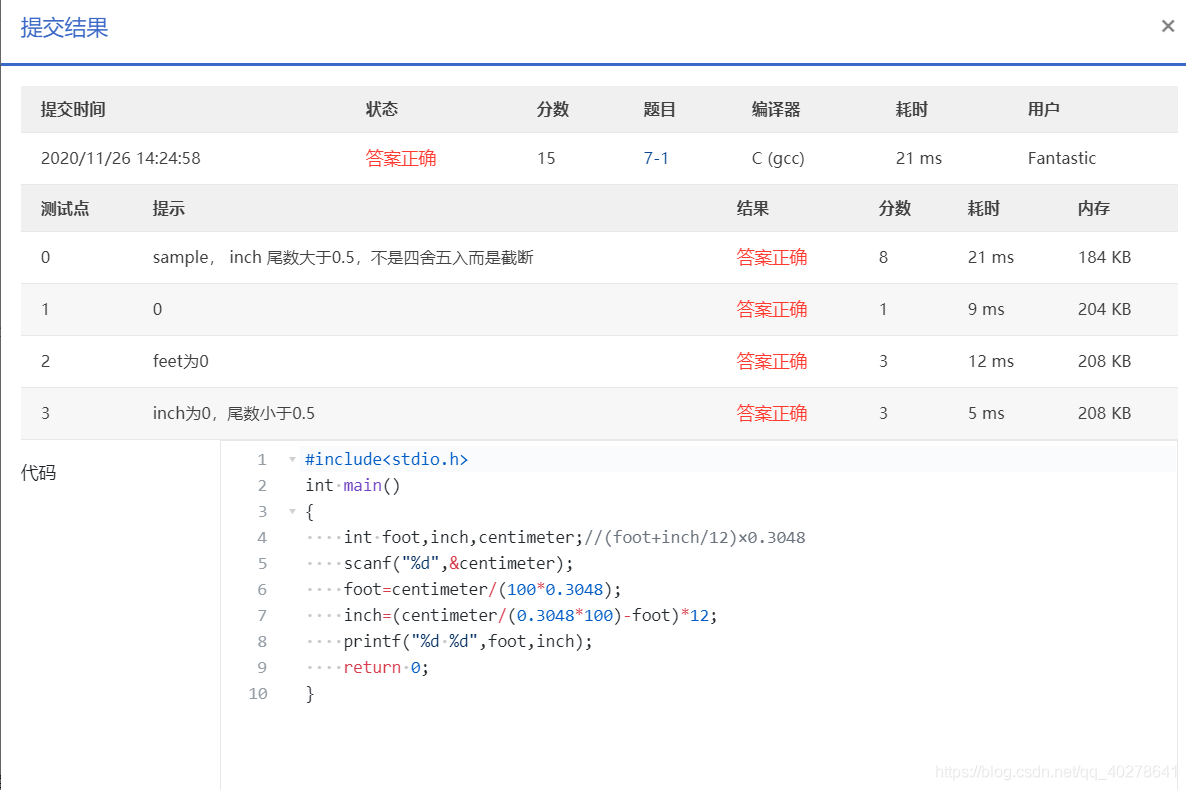
Task: Click the red 答案正确 status in top row
Action: [x=401, y=157]
